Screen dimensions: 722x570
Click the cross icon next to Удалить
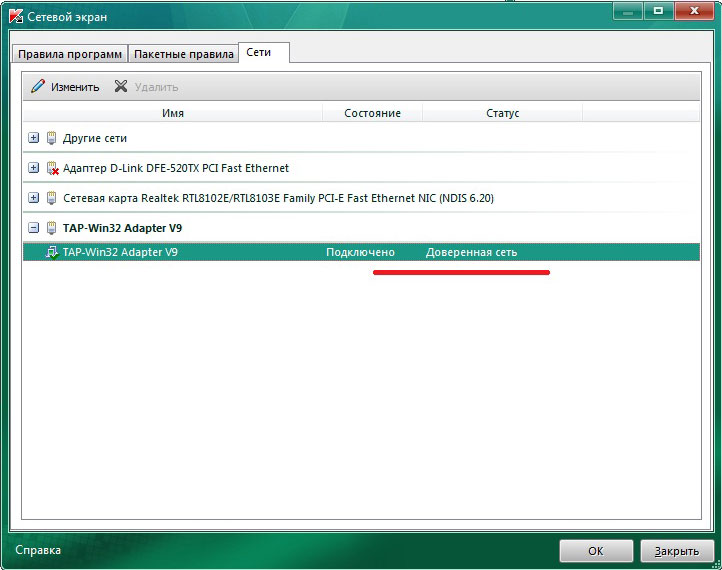(x=121, y=86)
